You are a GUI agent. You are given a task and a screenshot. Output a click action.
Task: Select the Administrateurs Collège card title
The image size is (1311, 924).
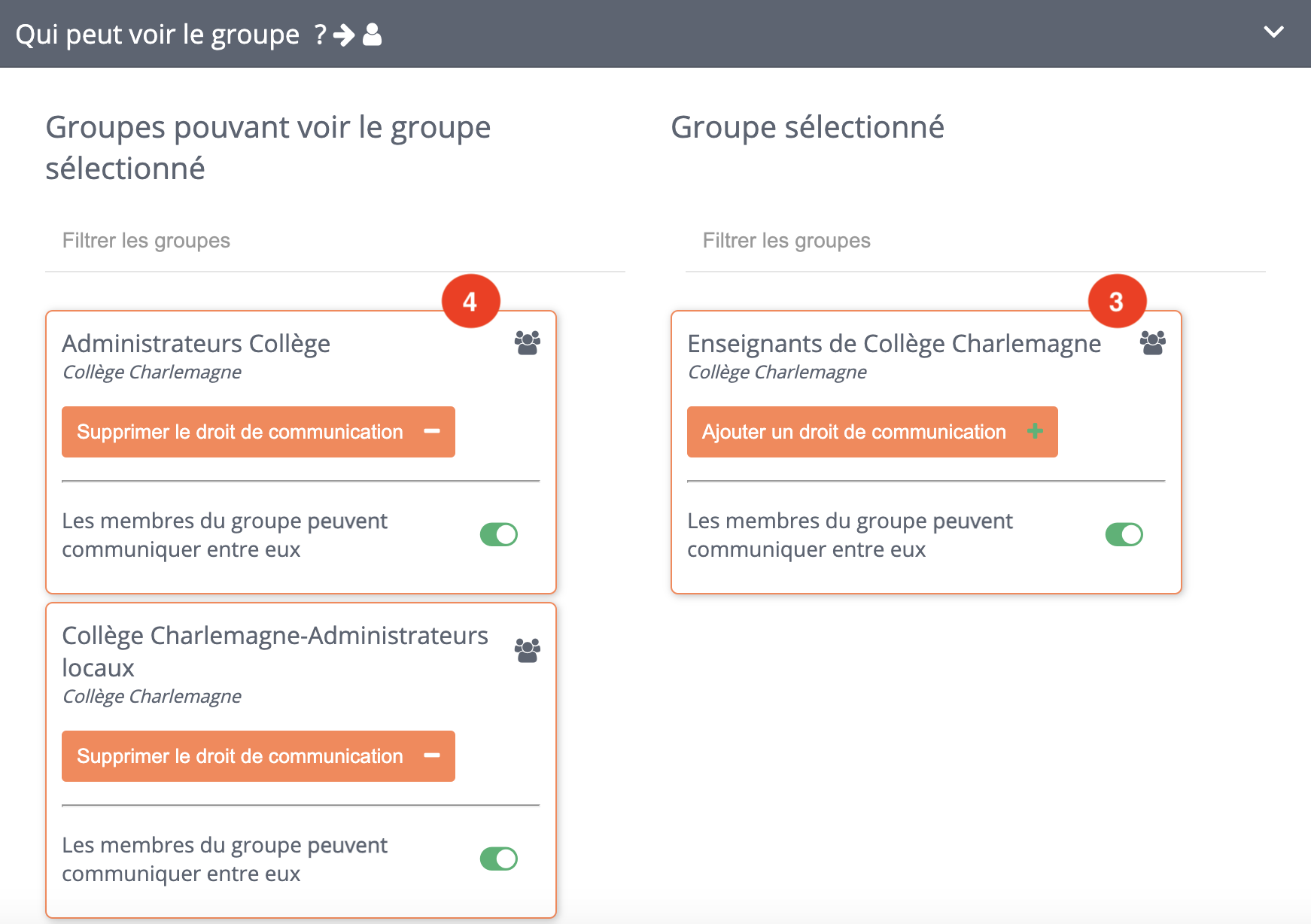point(196,344)
